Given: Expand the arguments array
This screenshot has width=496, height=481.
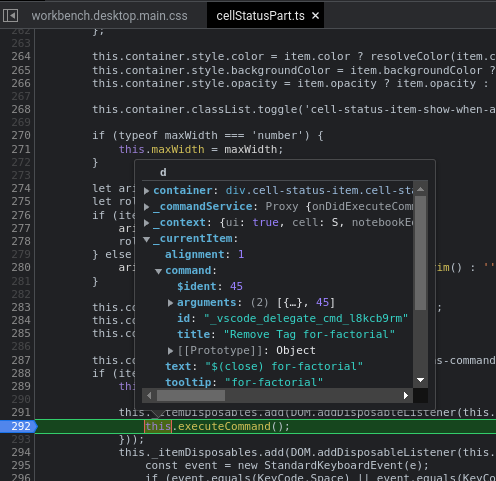Looking at the screenshot, I should coord(170,303).
